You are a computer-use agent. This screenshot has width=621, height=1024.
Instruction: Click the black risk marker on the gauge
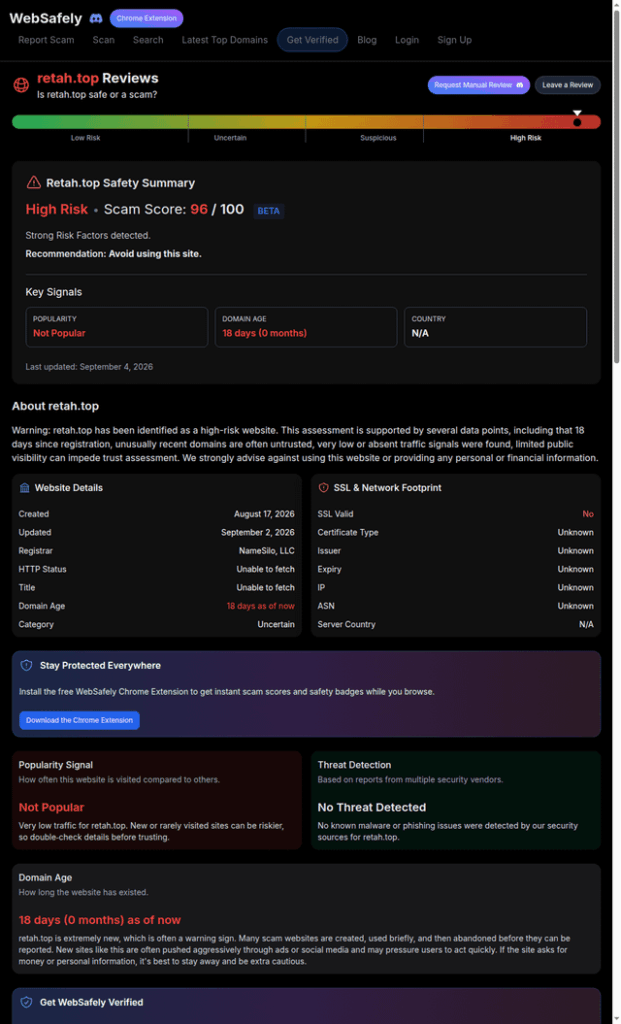click(x=577, y=122)
